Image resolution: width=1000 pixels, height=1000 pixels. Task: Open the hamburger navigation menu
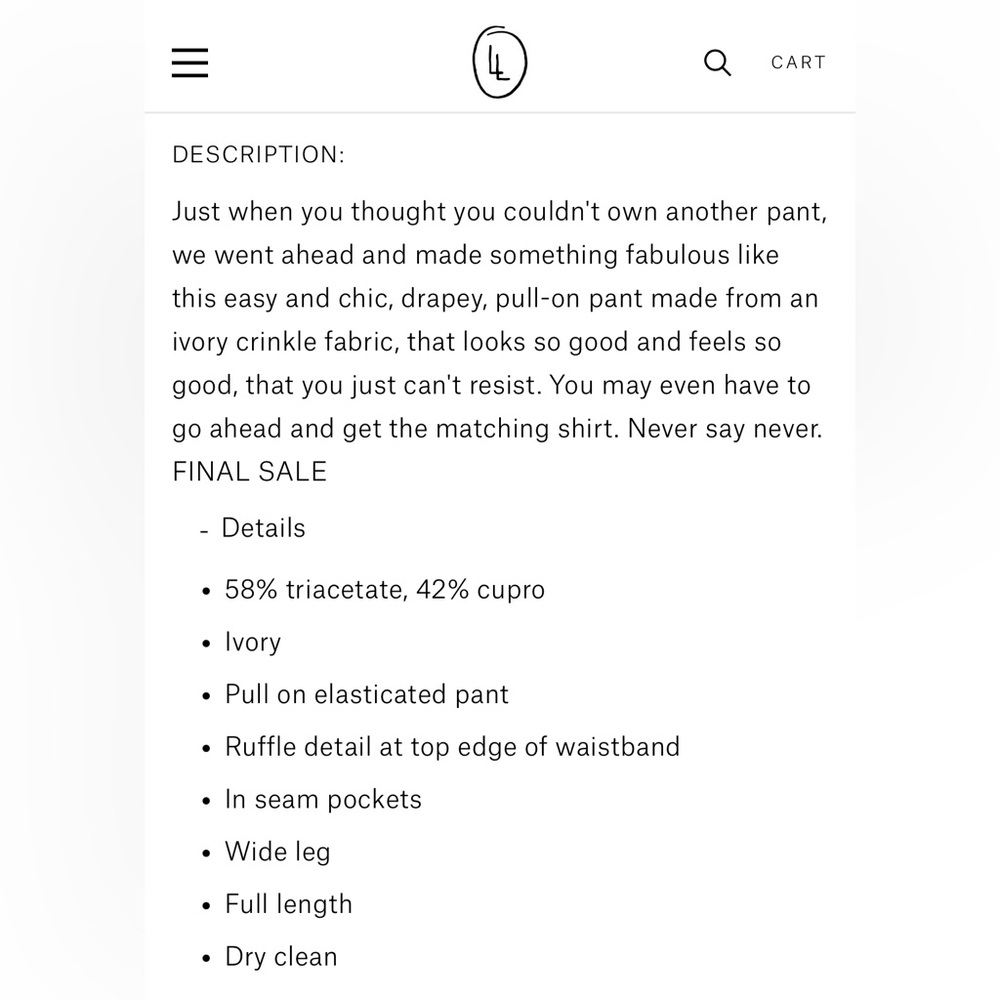(x=190, y=62)
